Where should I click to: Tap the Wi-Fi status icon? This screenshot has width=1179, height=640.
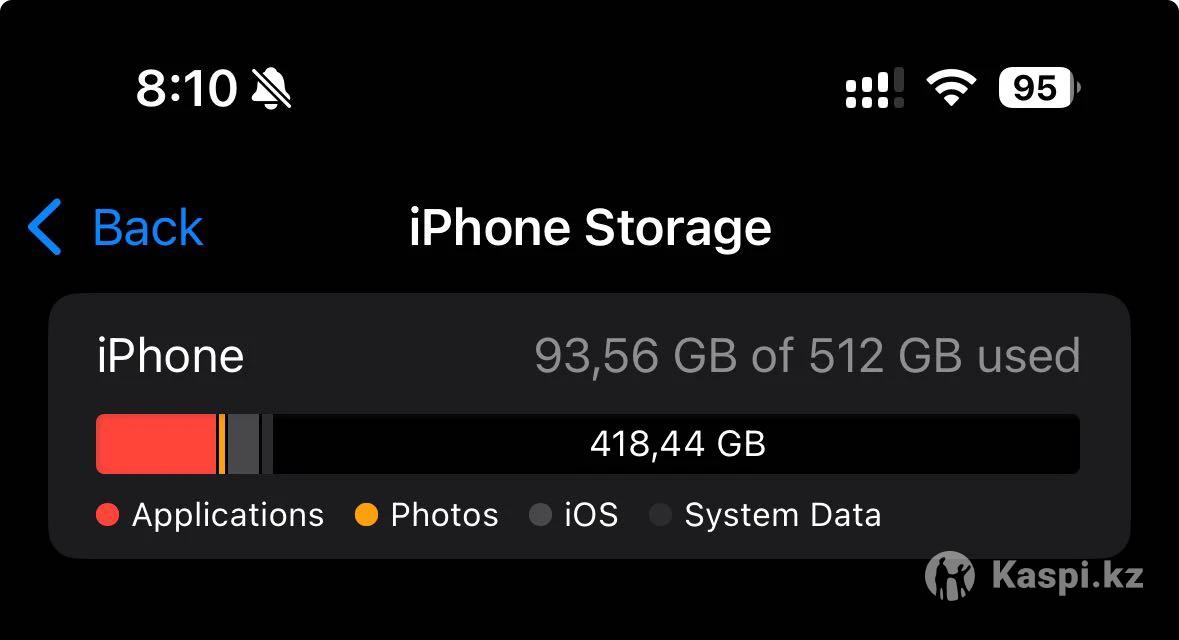[950, 88]
